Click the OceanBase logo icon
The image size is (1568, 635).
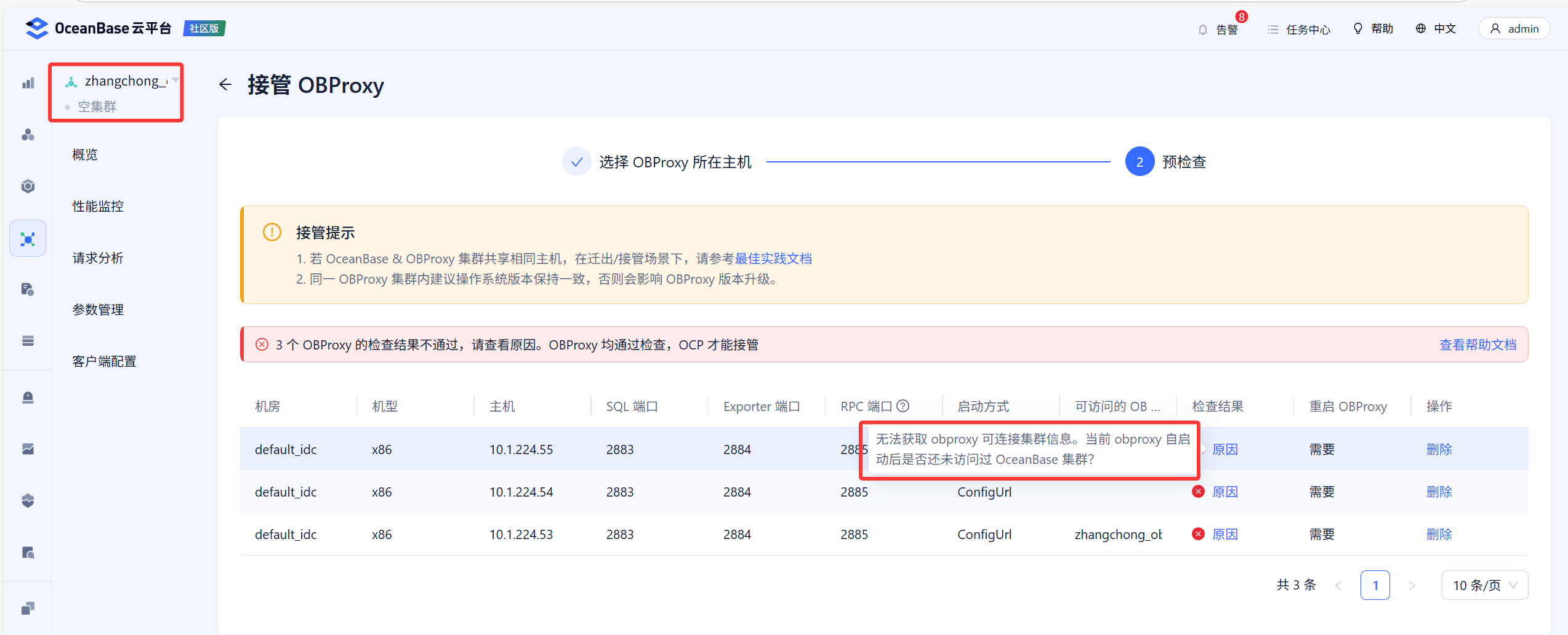click(x=37, y=28)
